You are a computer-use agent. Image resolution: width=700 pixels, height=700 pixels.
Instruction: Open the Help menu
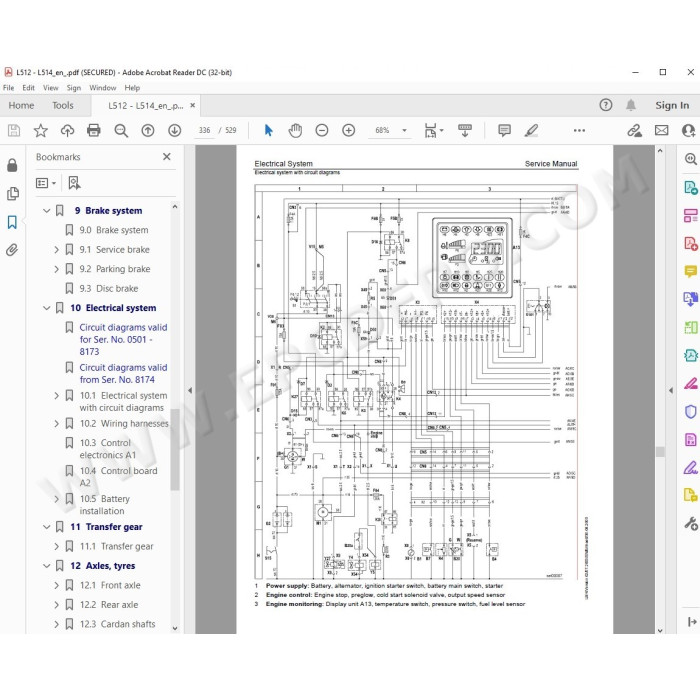[x=132, y=88]
